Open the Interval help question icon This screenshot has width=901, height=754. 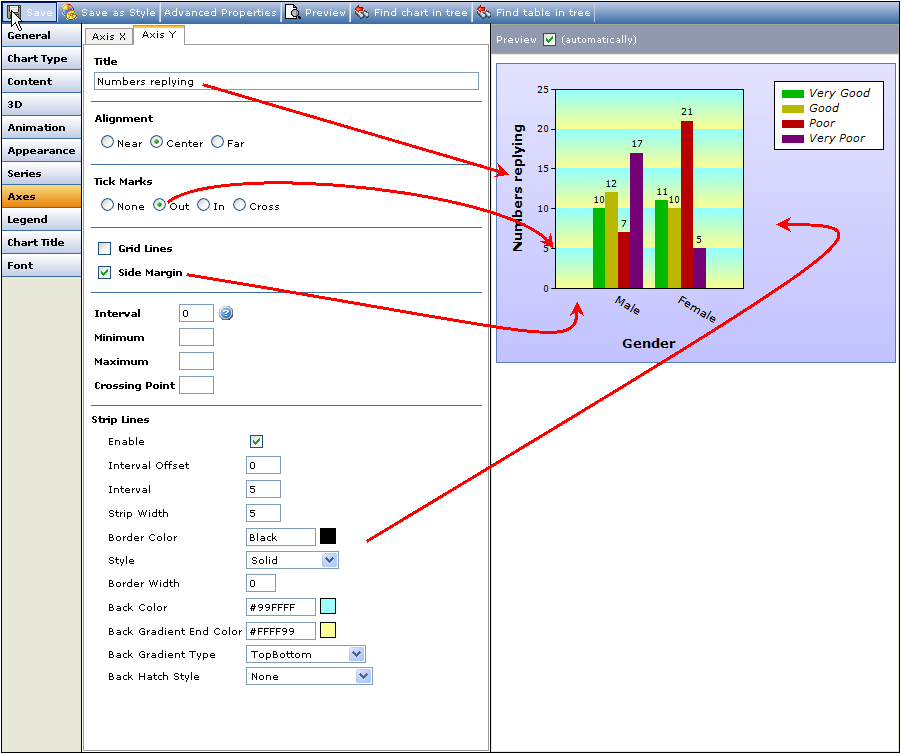point(226,313)
